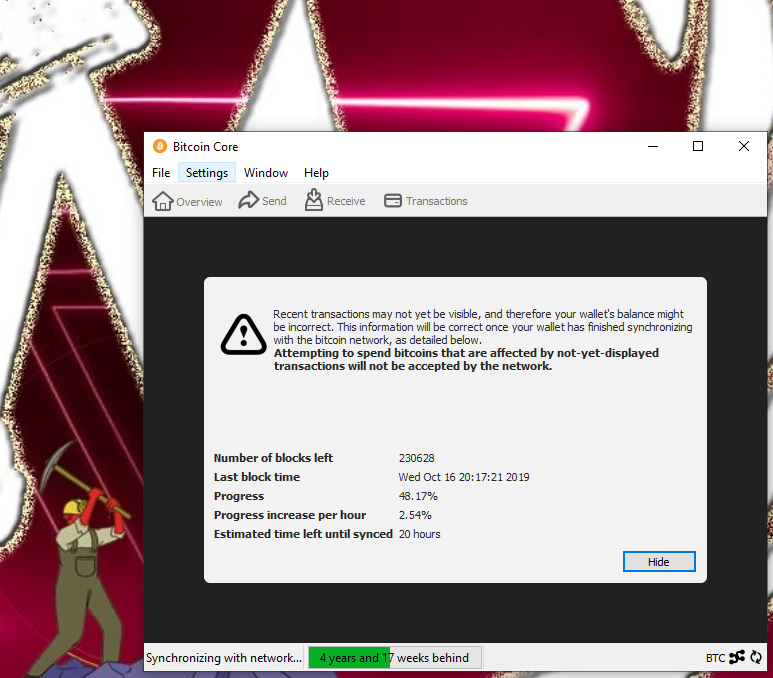Image resolution: width=773 pixels, height=678 pixels.
Task: Close the Bitcoin Core window
Action: (x=743, y=146)
